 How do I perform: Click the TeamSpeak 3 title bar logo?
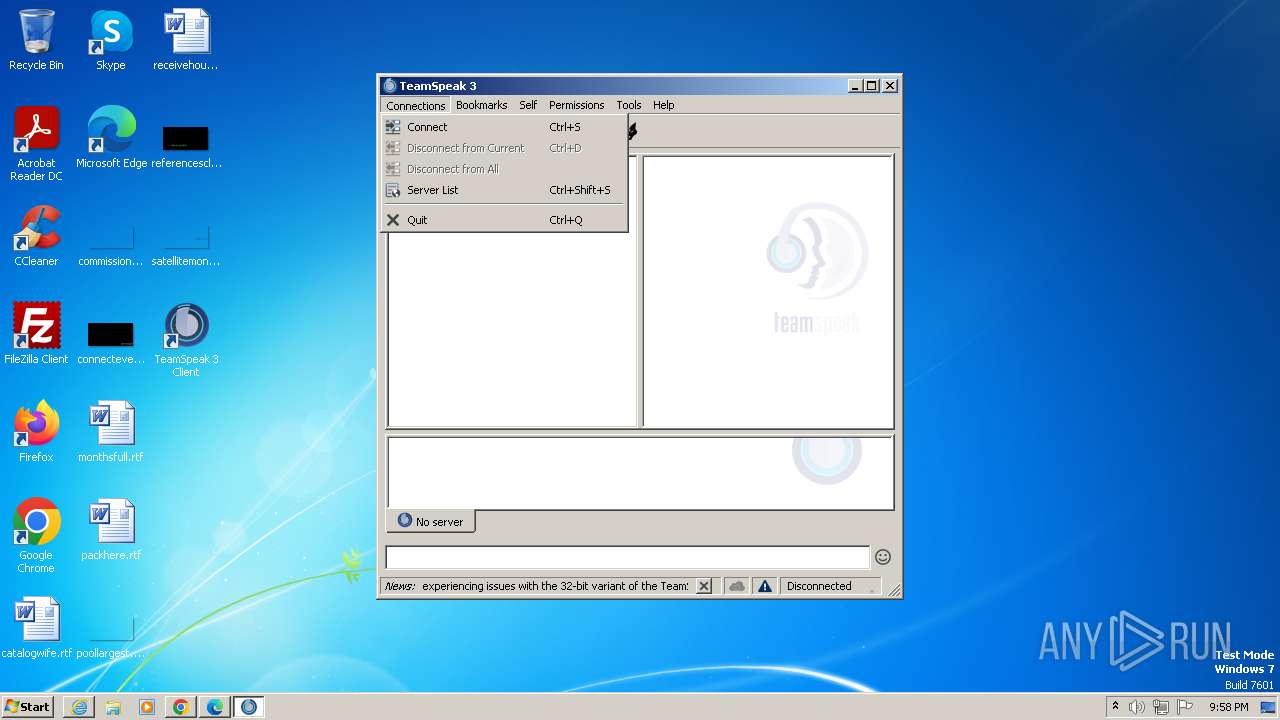389,86
